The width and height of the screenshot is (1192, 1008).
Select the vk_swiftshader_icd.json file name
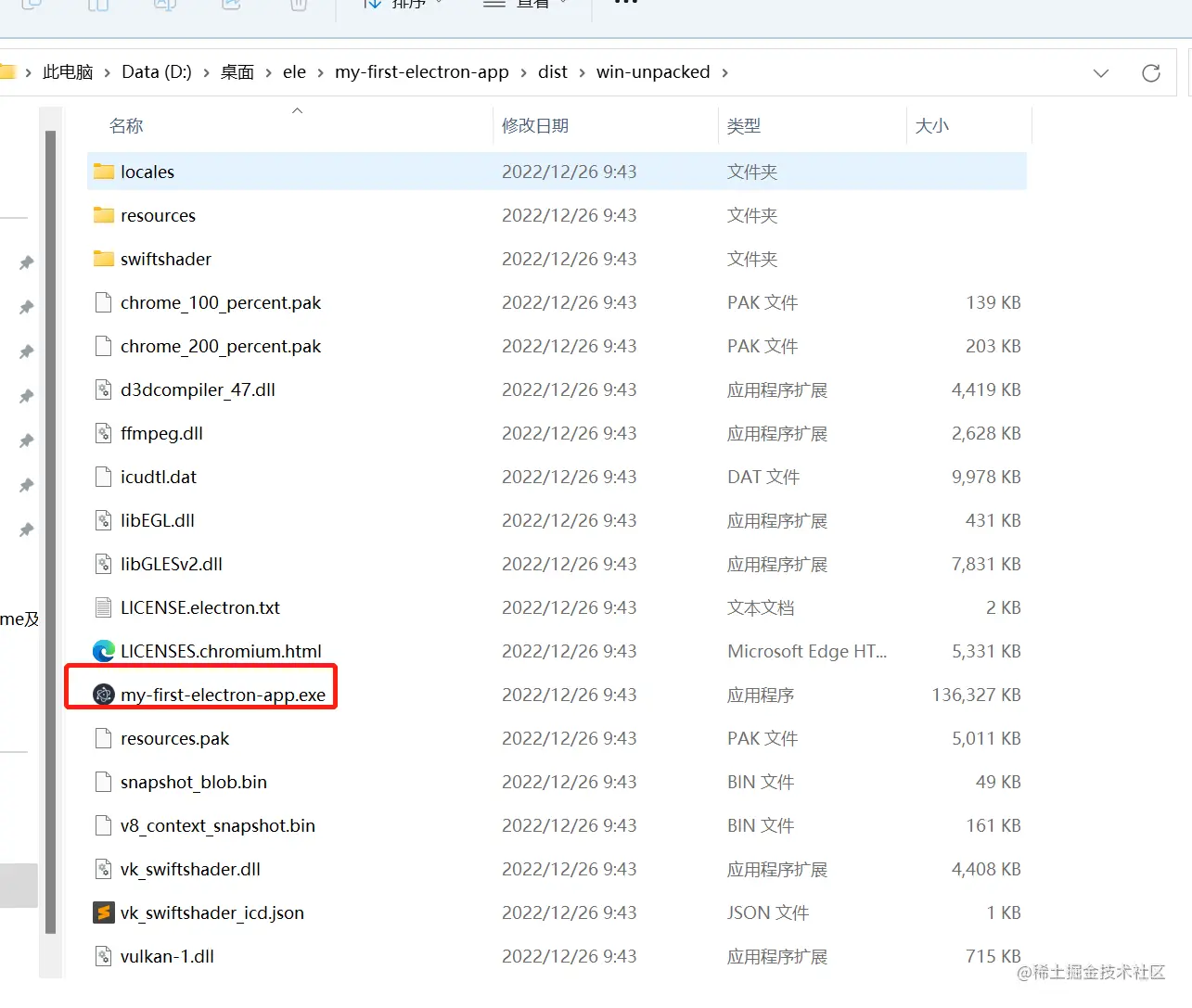[x=212, y=912]
